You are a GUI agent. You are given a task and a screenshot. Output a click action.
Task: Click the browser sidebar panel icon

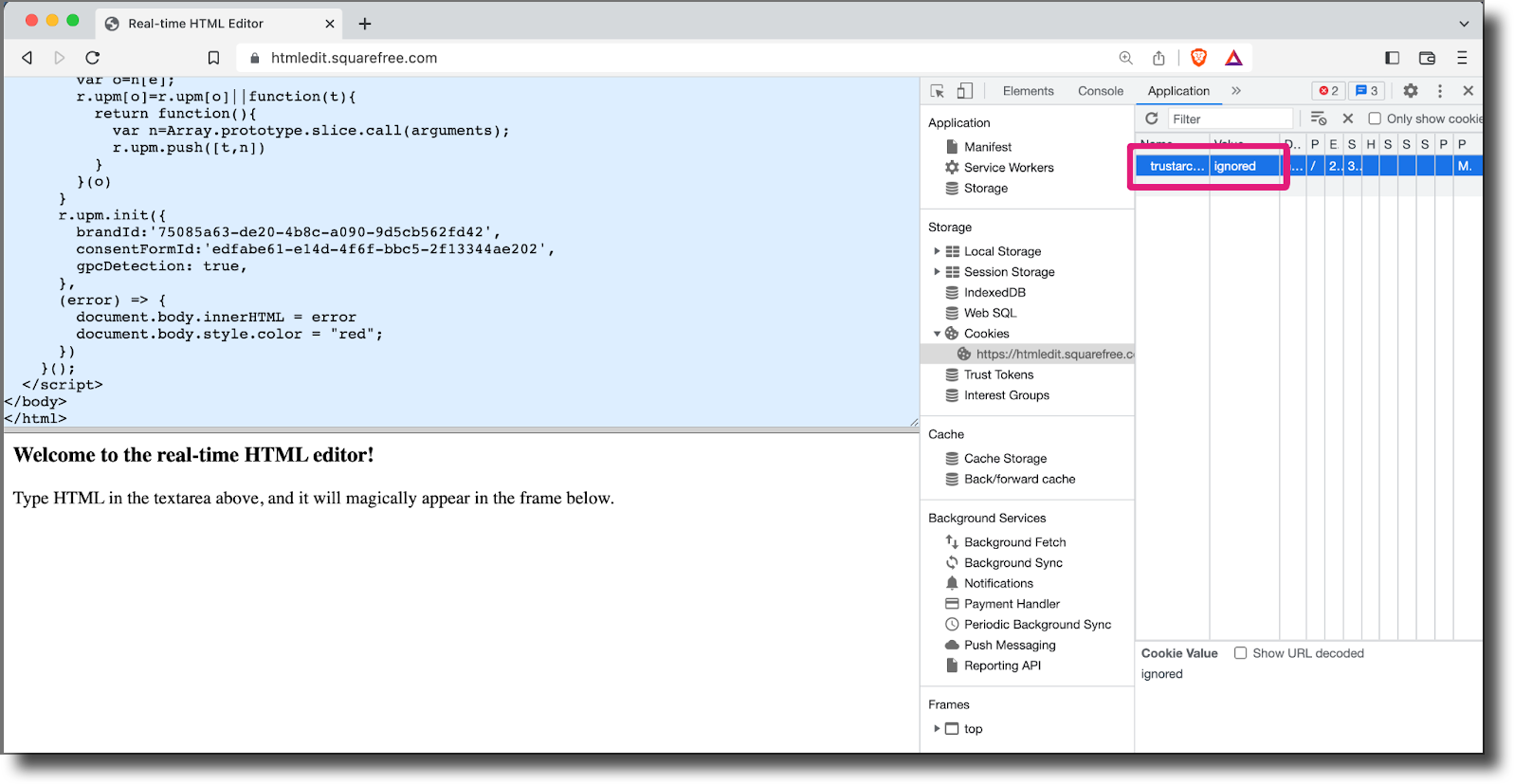pos(1392,58)
